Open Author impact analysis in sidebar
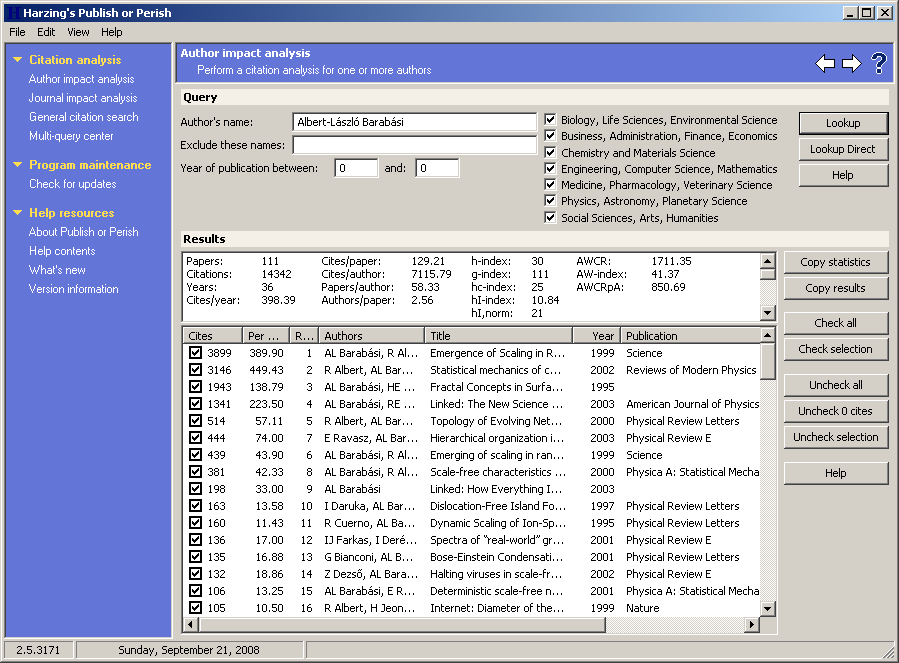This screenshot has width=899, height=663. pos(81,79)
